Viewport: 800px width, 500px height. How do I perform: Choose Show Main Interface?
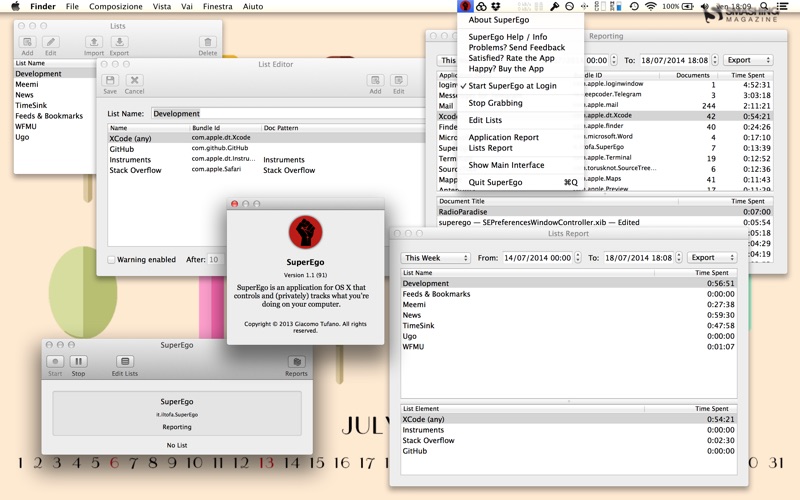(506, 165)
